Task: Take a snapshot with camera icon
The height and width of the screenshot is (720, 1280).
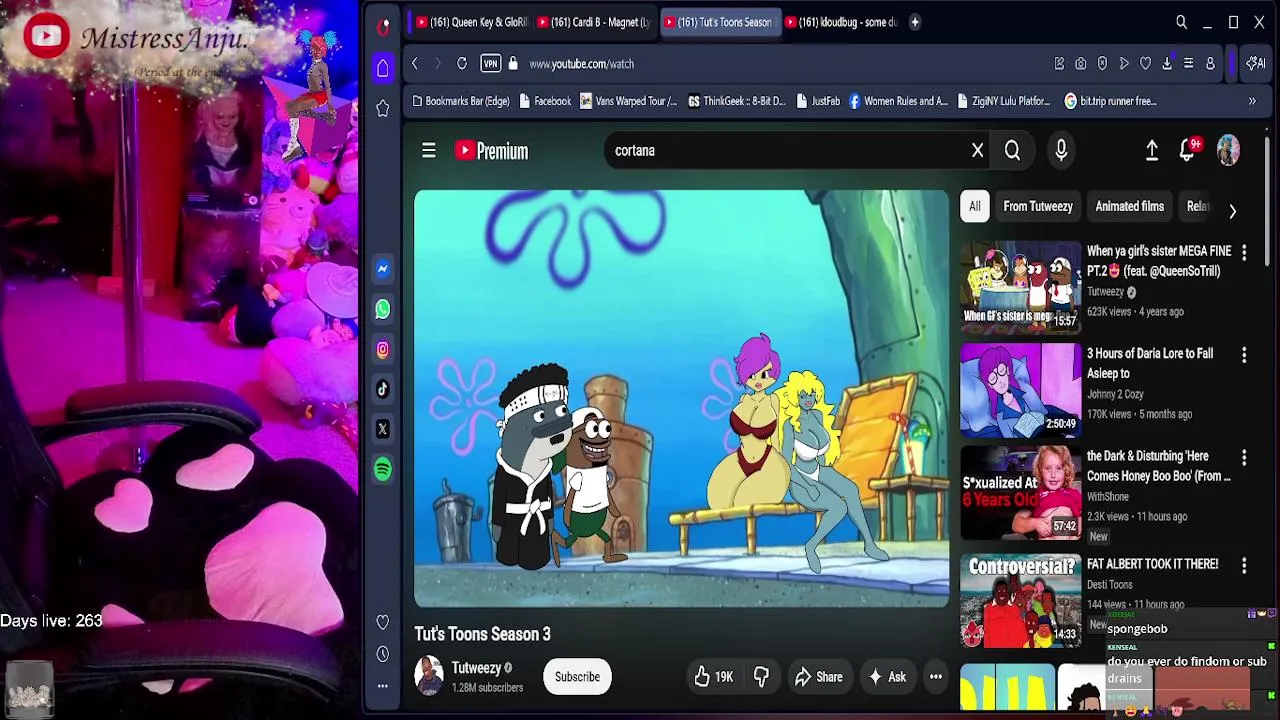Action: (1081, 63)
